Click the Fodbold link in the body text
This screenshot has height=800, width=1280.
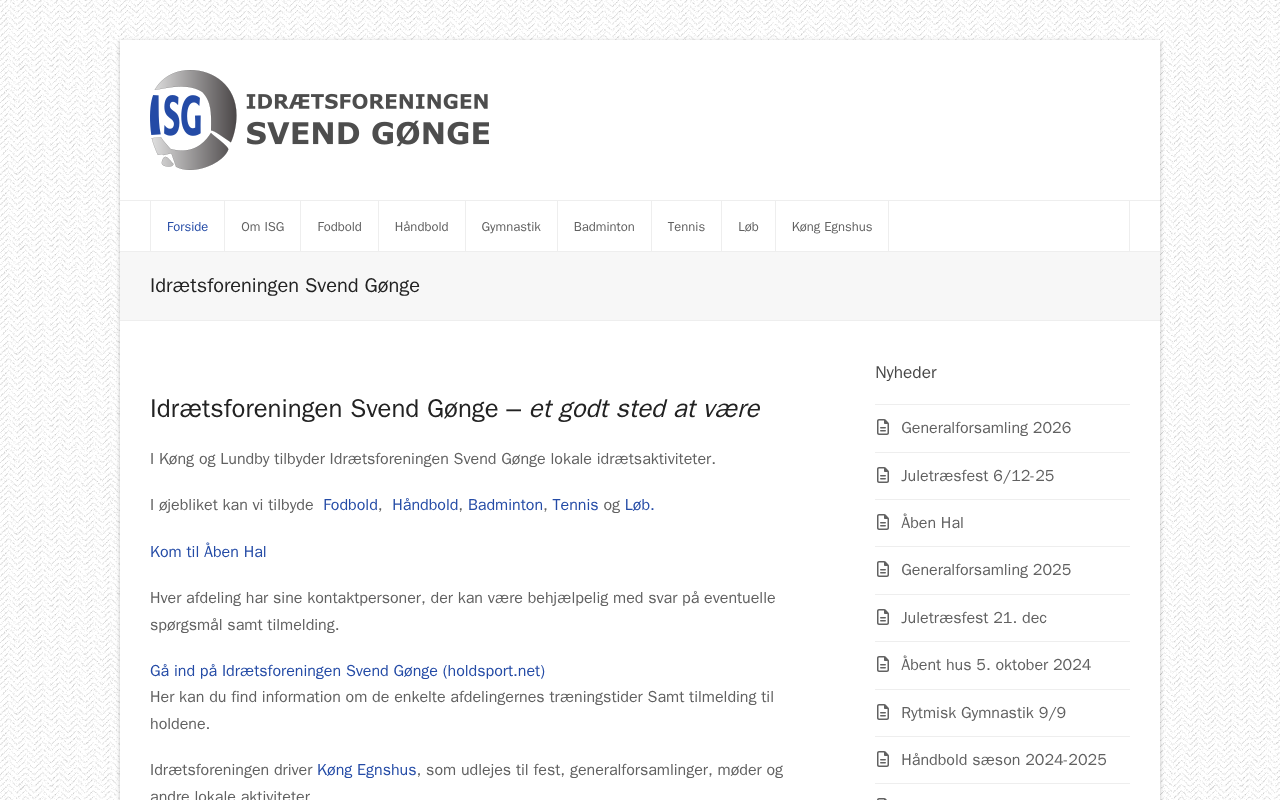[x=350, y=505]
